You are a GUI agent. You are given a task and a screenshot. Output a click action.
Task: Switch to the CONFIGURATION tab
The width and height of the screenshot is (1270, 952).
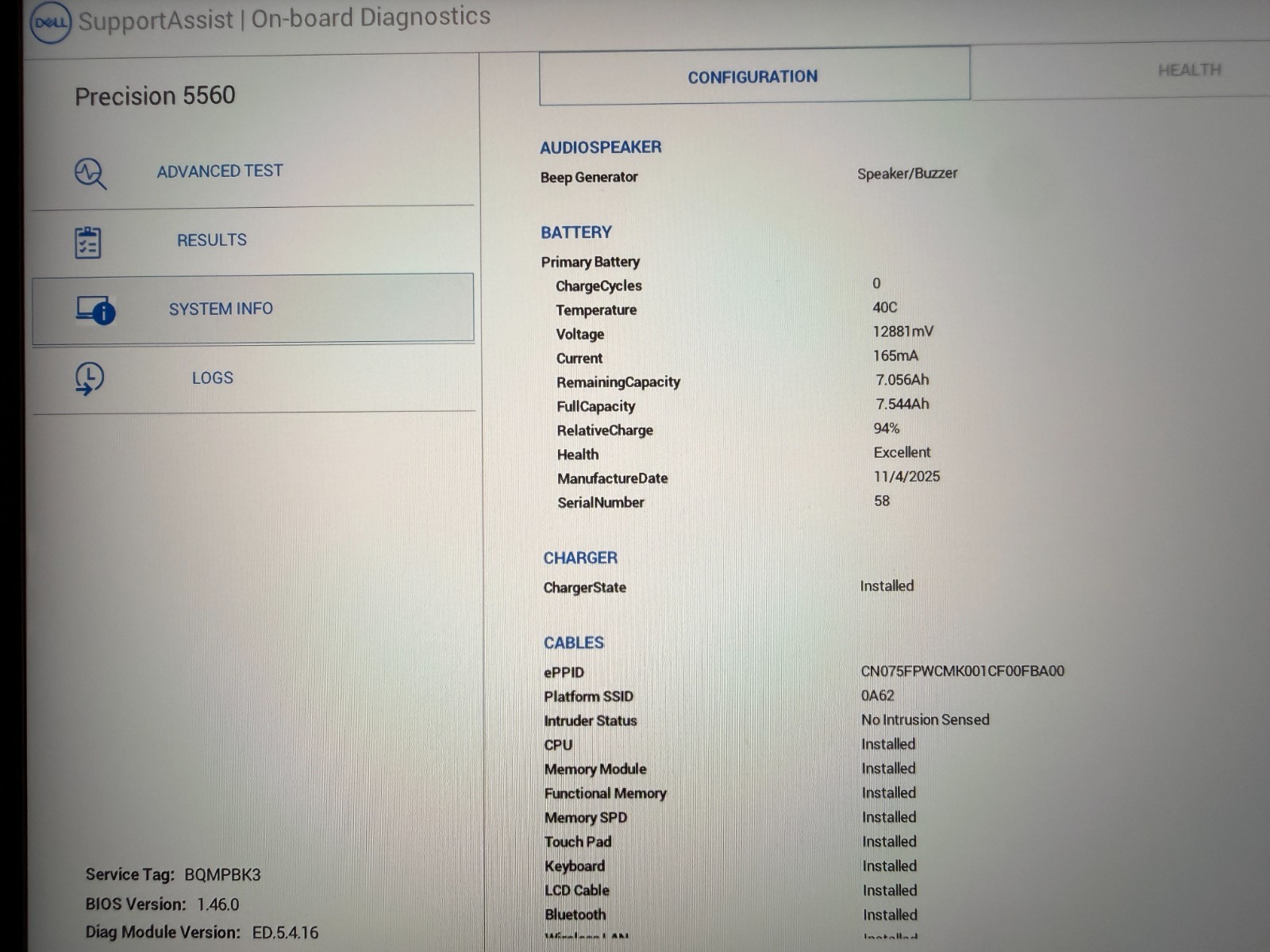(754, 76)
